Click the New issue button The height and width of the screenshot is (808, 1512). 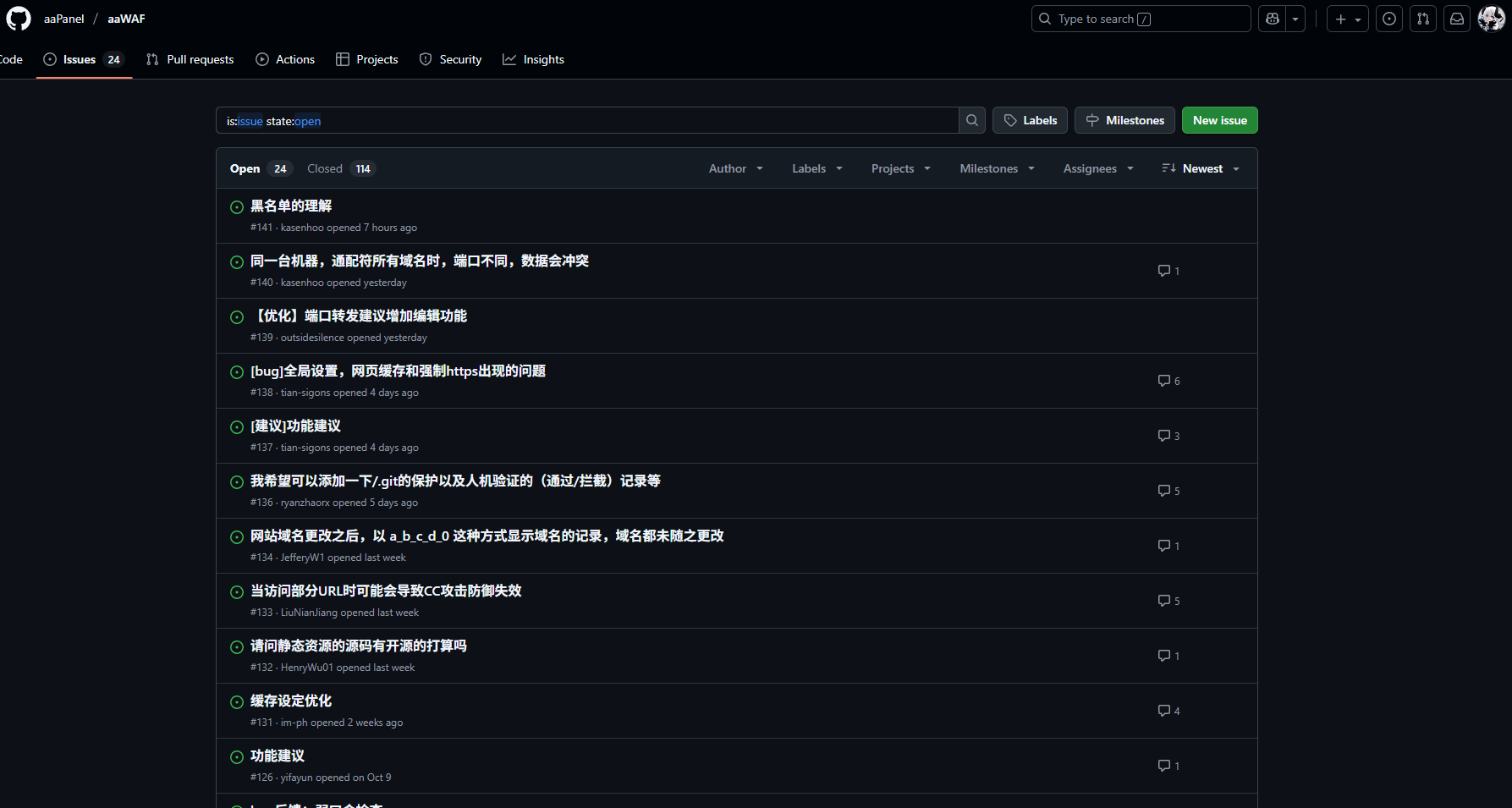click(1219, 120)
